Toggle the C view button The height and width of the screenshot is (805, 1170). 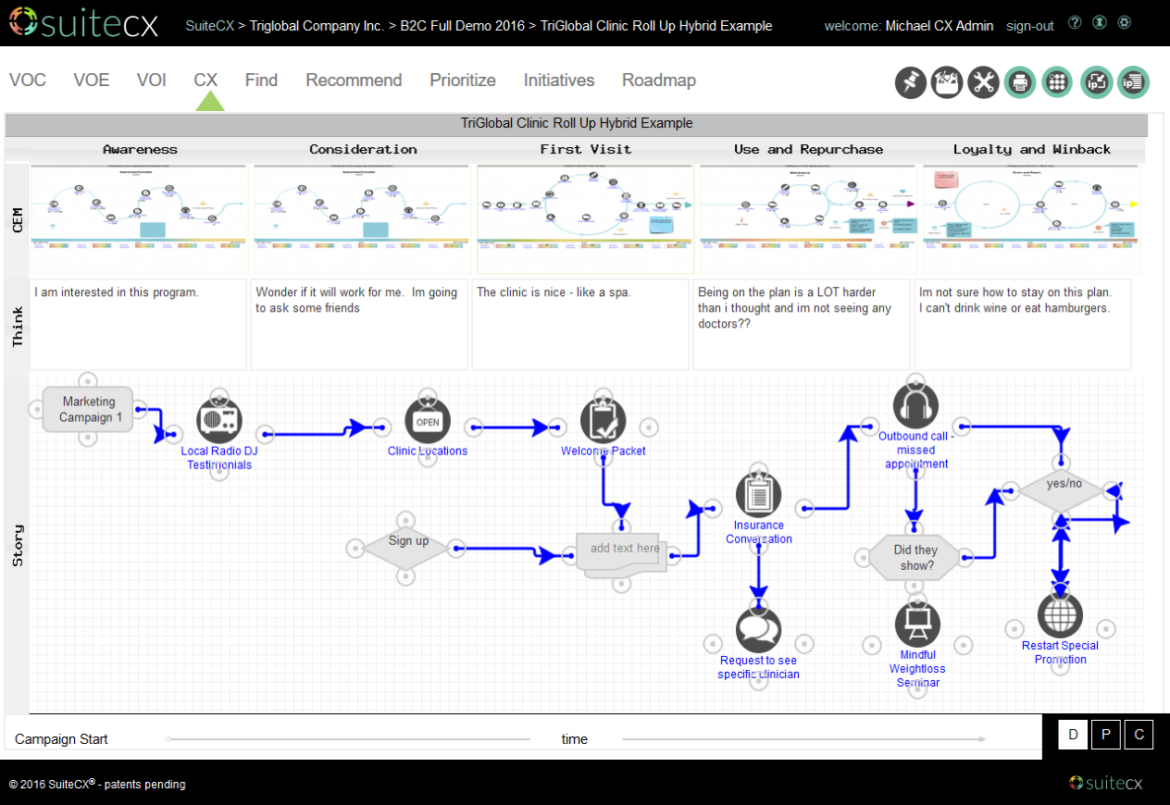[1138, 735]
